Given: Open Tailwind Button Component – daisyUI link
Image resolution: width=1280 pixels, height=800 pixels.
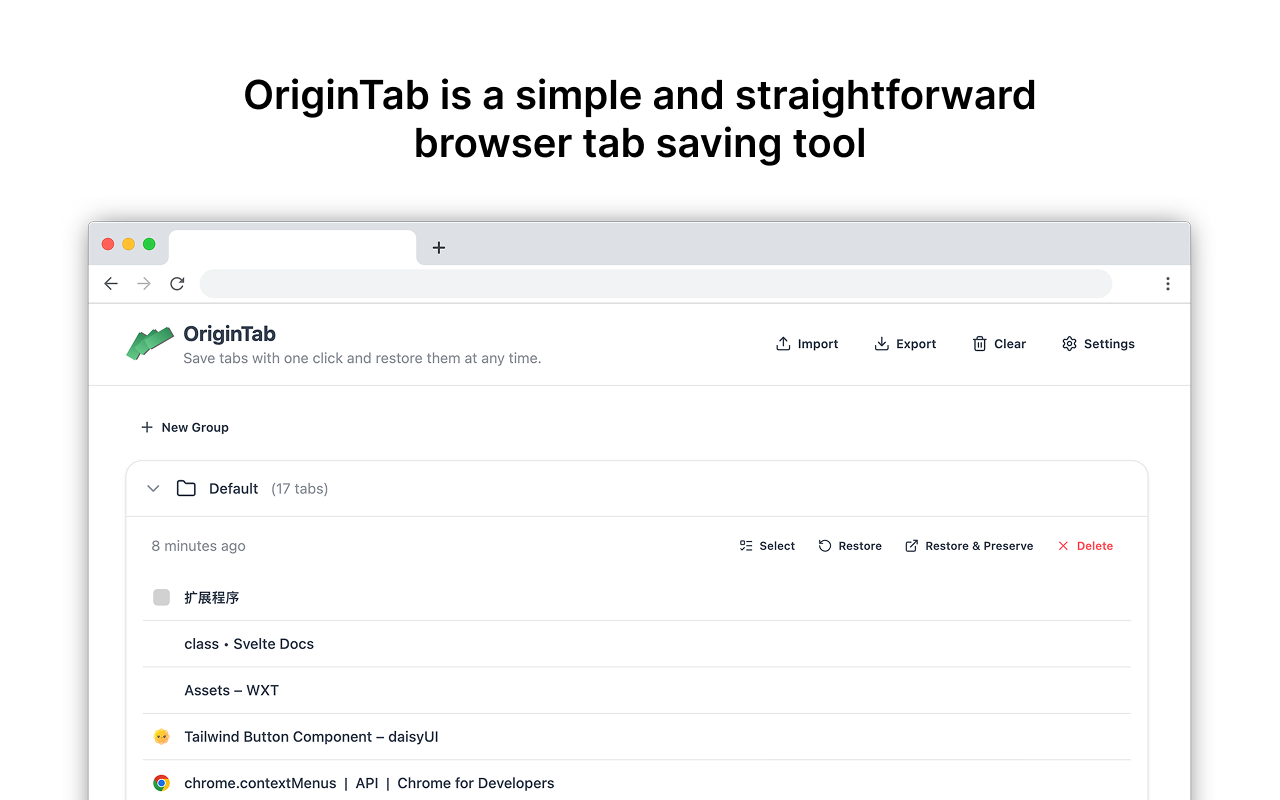Looking at the screenshot, I should (x=311, y=737).
